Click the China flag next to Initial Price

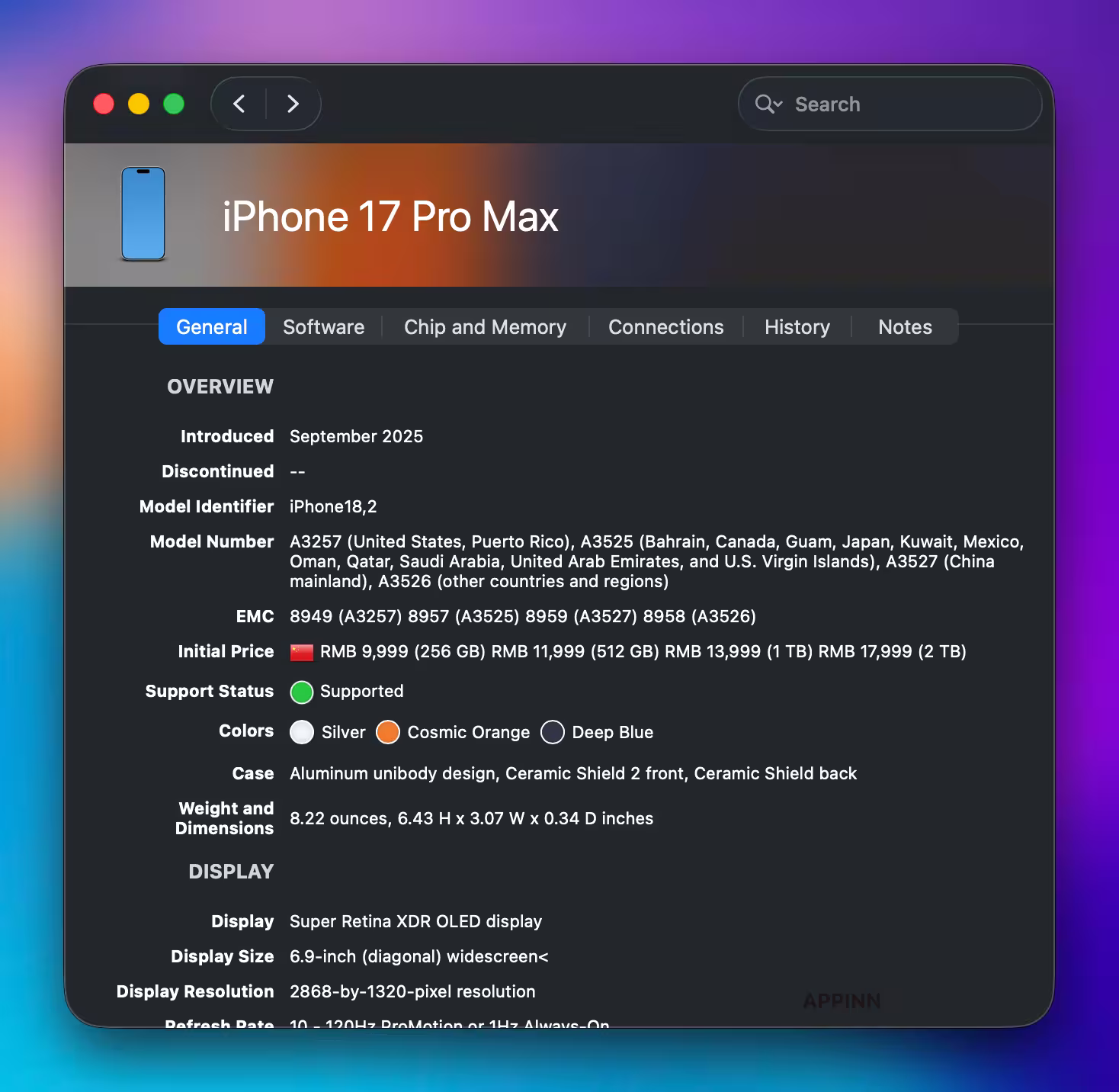pos(301,652)
